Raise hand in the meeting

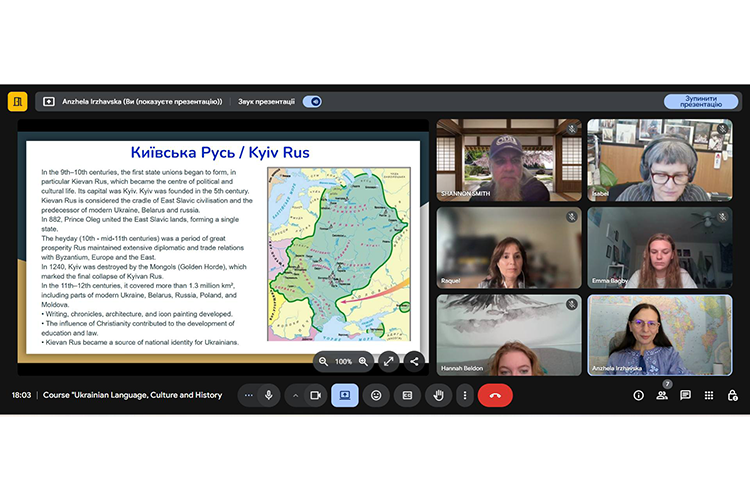tap(437, 395)
